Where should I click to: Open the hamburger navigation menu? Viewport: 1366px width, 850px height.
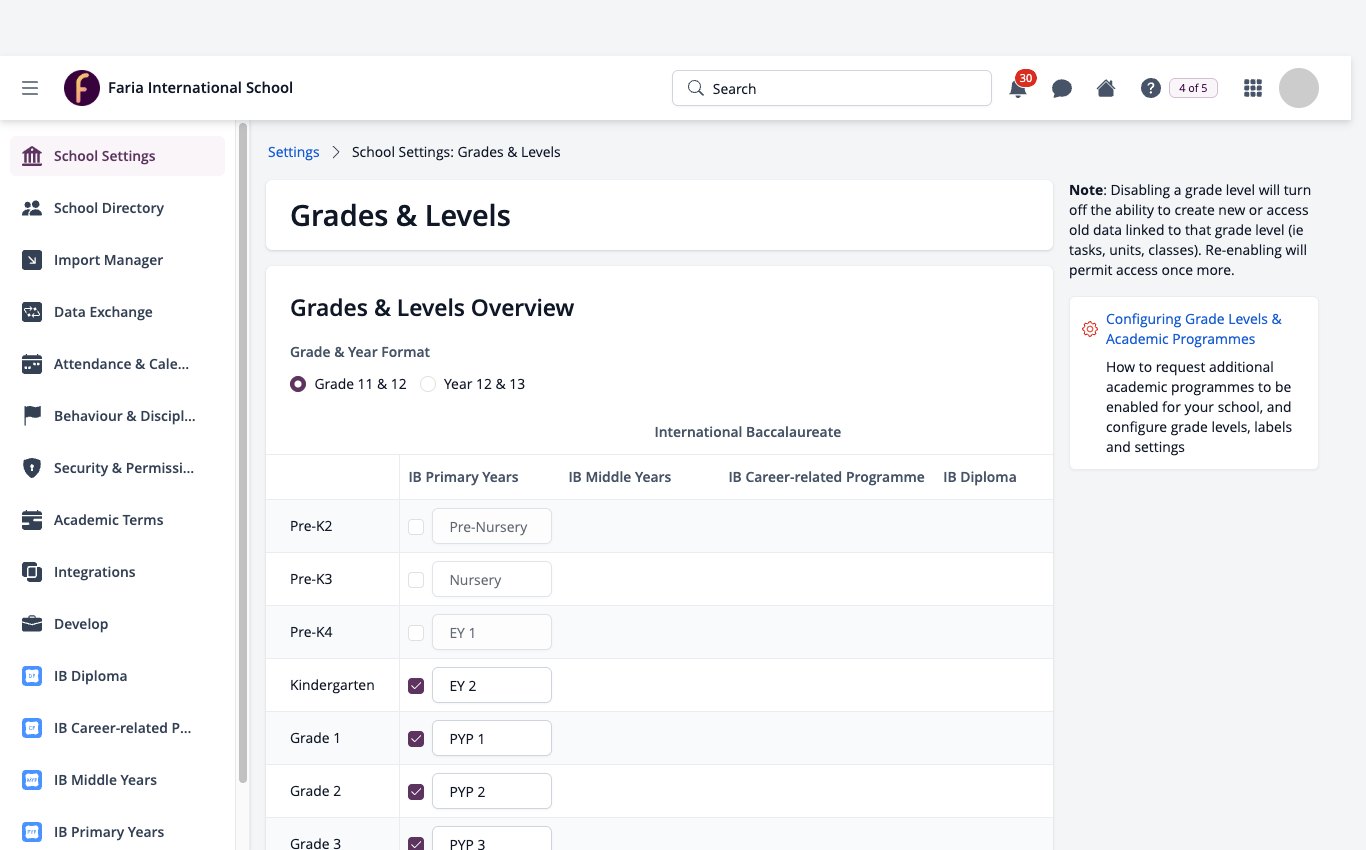coord(30,88)
